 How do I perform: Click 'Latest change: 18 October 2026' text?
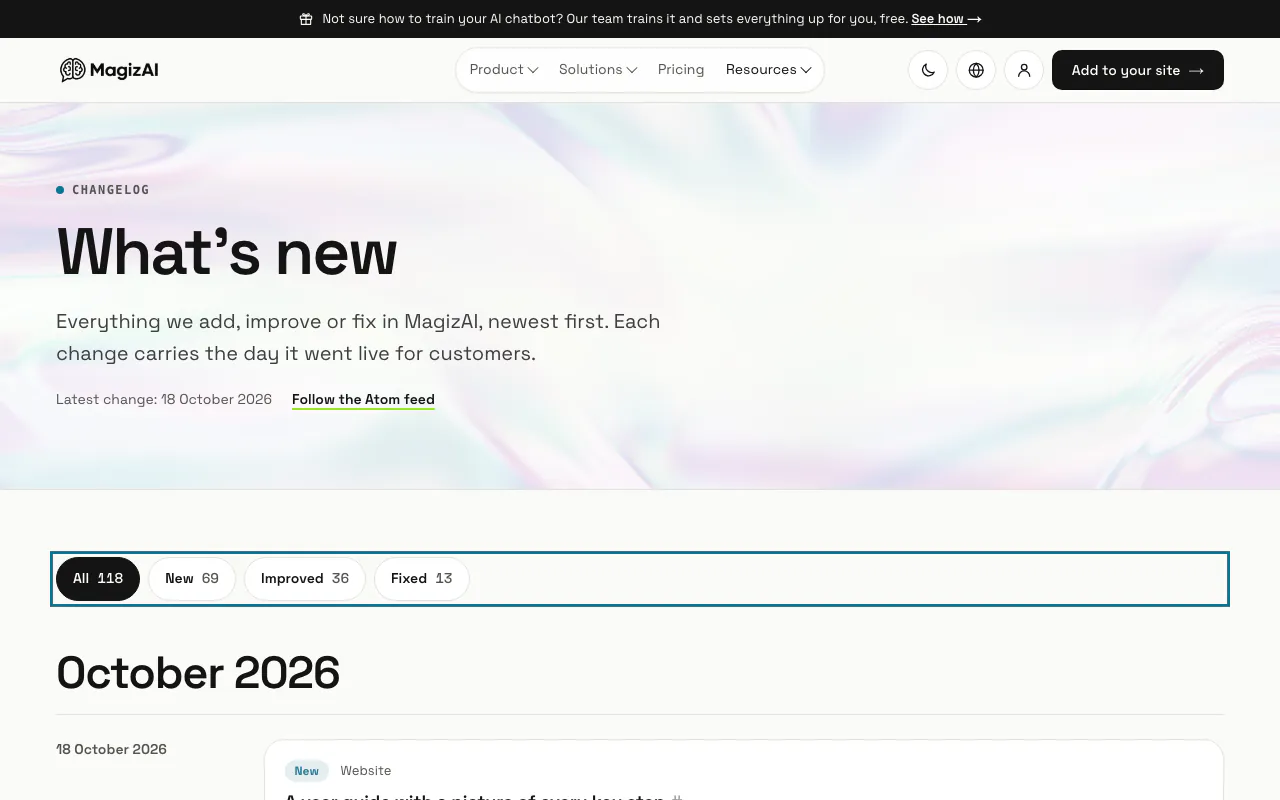tap(164, 399)
